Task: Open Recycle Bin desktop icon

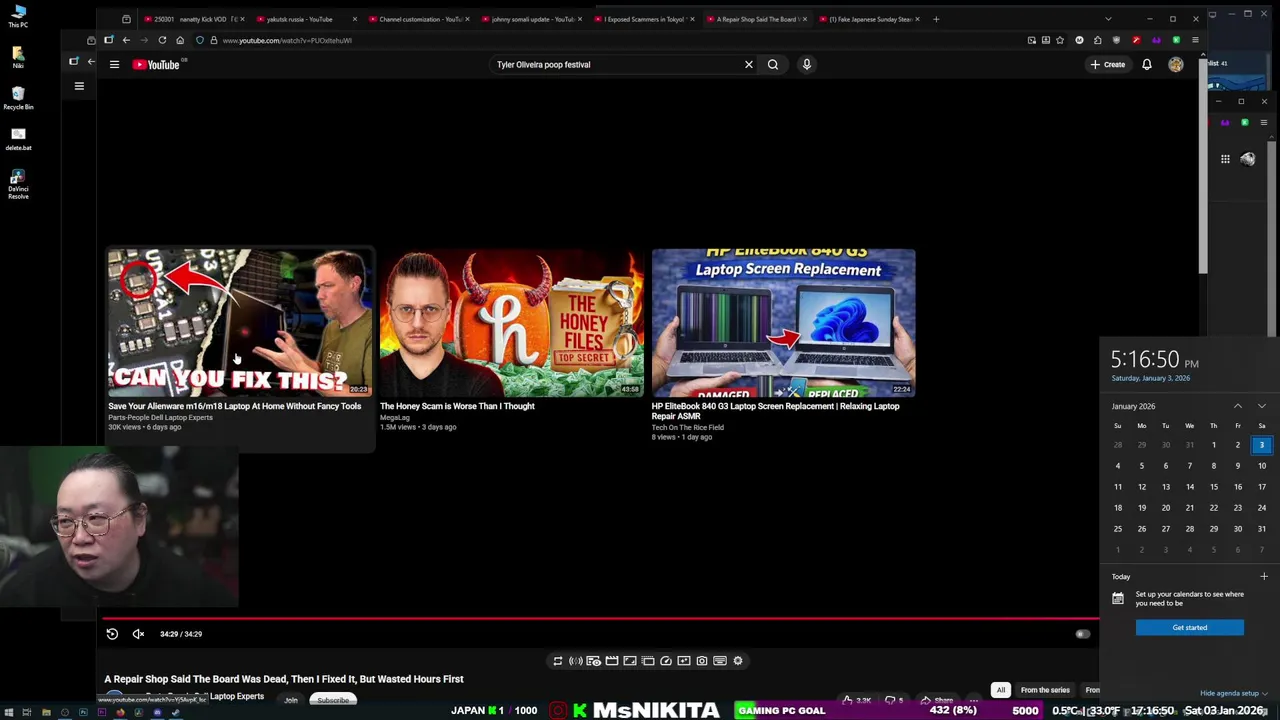Action: click(x=18, y=97)
